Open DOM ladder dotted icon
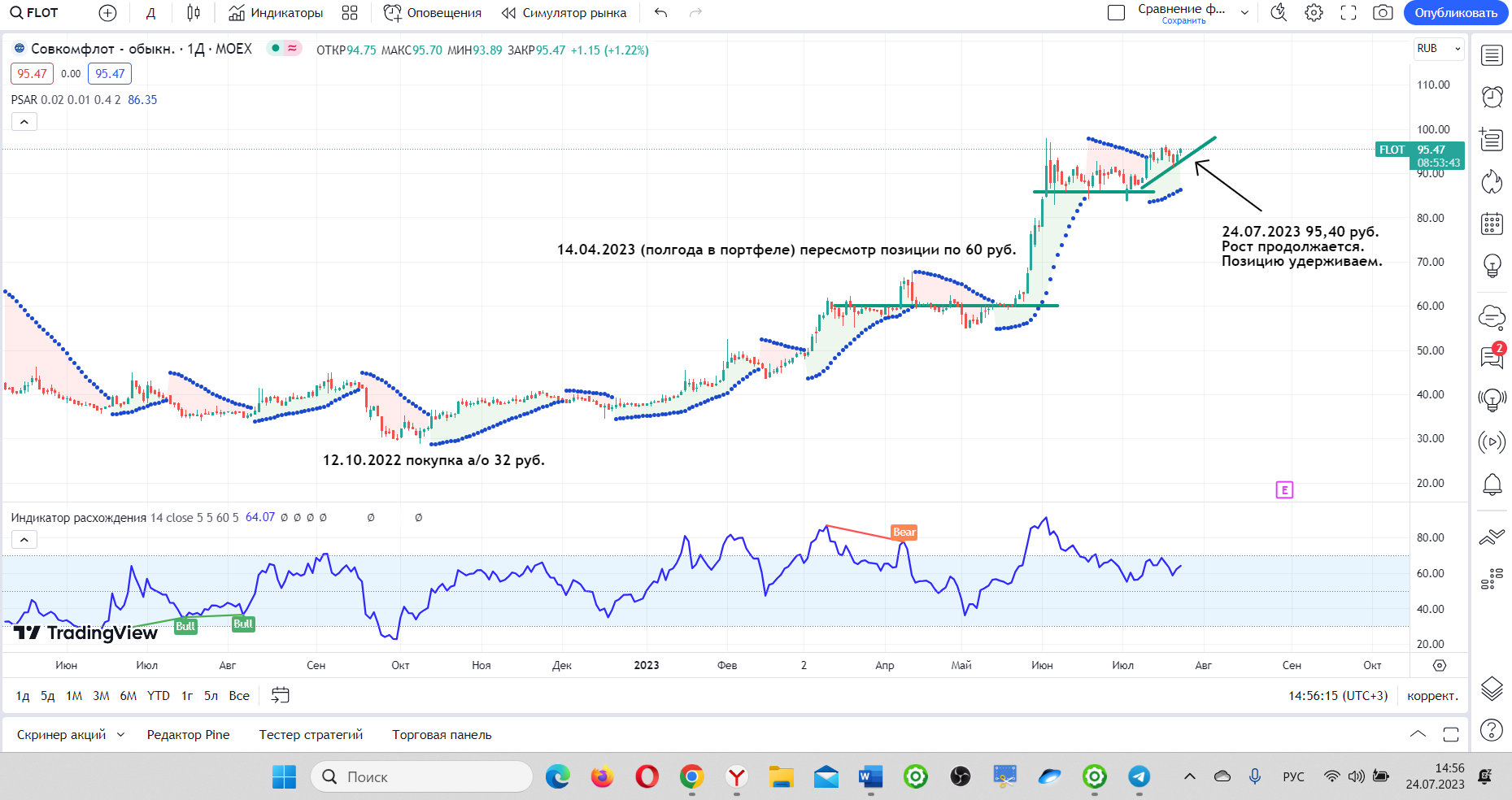 (x=1492, y=579)
